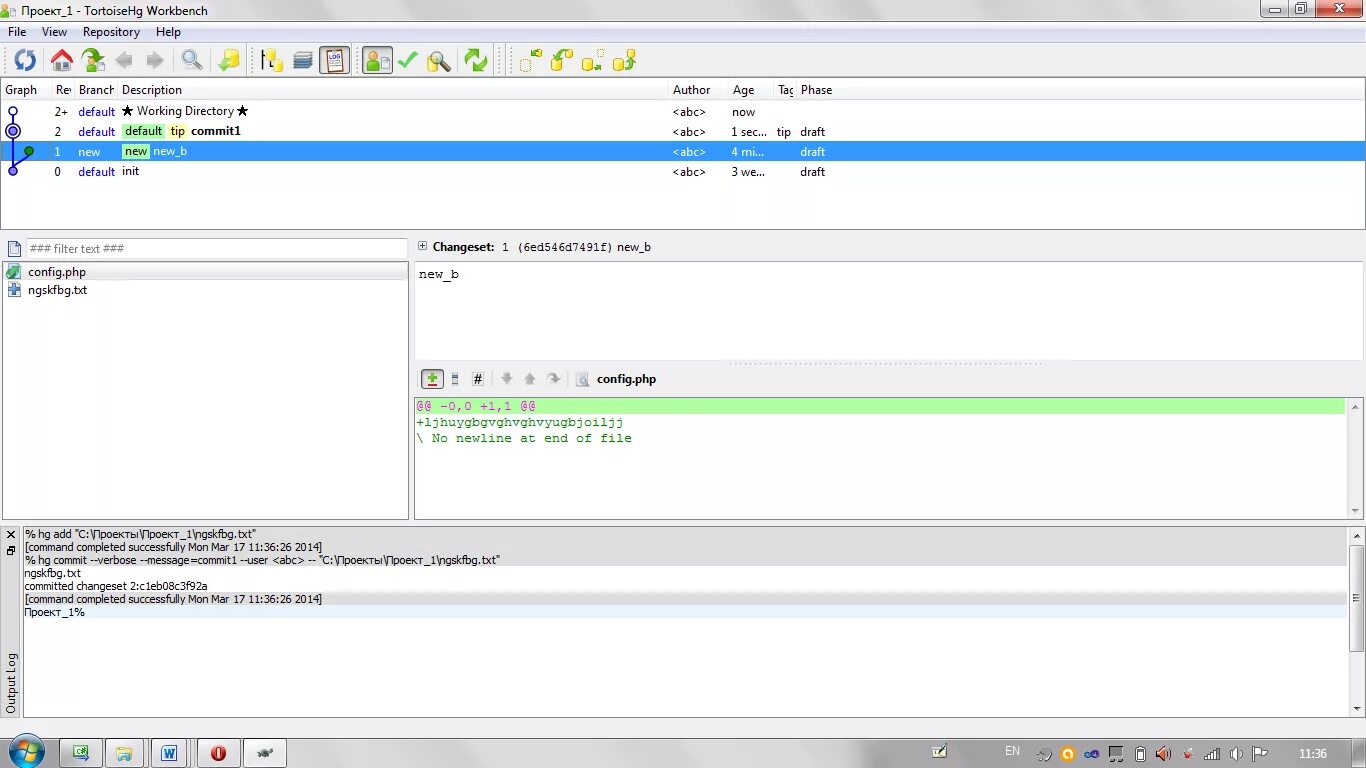This screenshot has height=768, width=1366.
Task: Open the Help menu
Action: pos(168,32)
